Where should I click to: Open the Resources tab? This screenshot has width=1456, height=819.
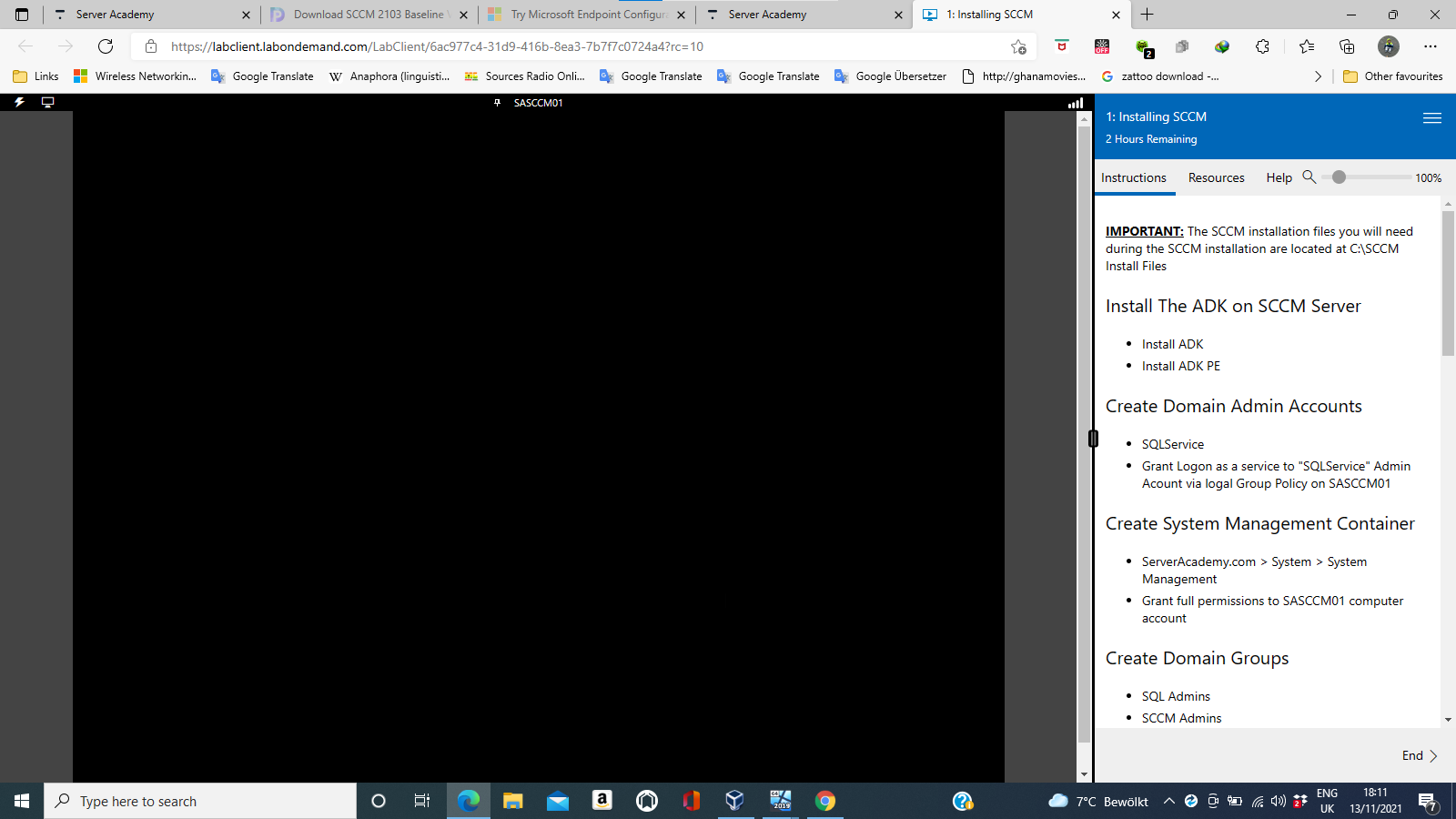pos(1216,178)
